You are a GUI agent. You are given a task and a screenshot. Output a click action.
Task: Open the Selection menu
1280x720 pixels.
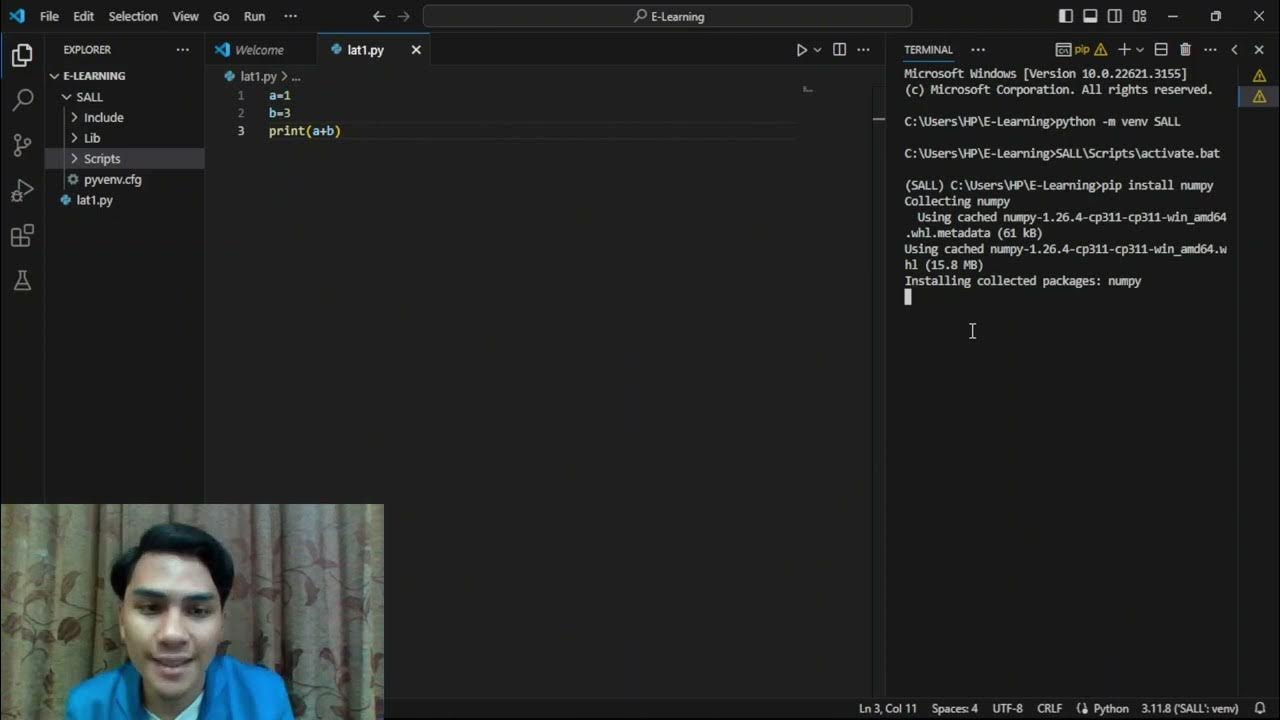coord(133,16)
